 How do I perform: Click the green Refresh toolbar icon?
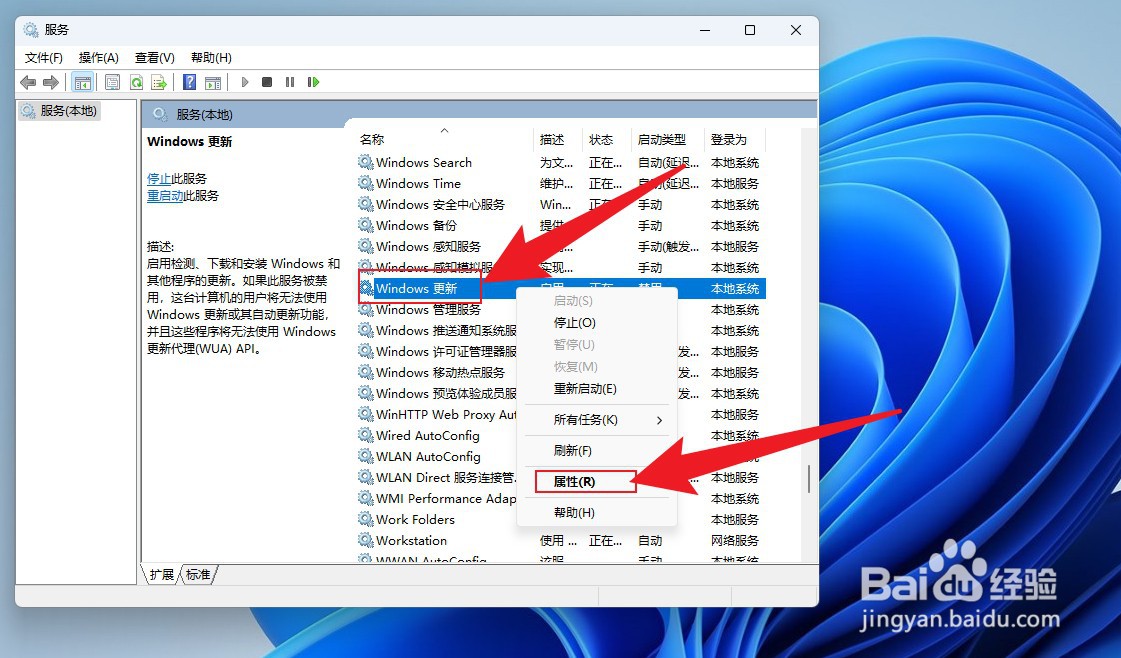click(136, 82)
